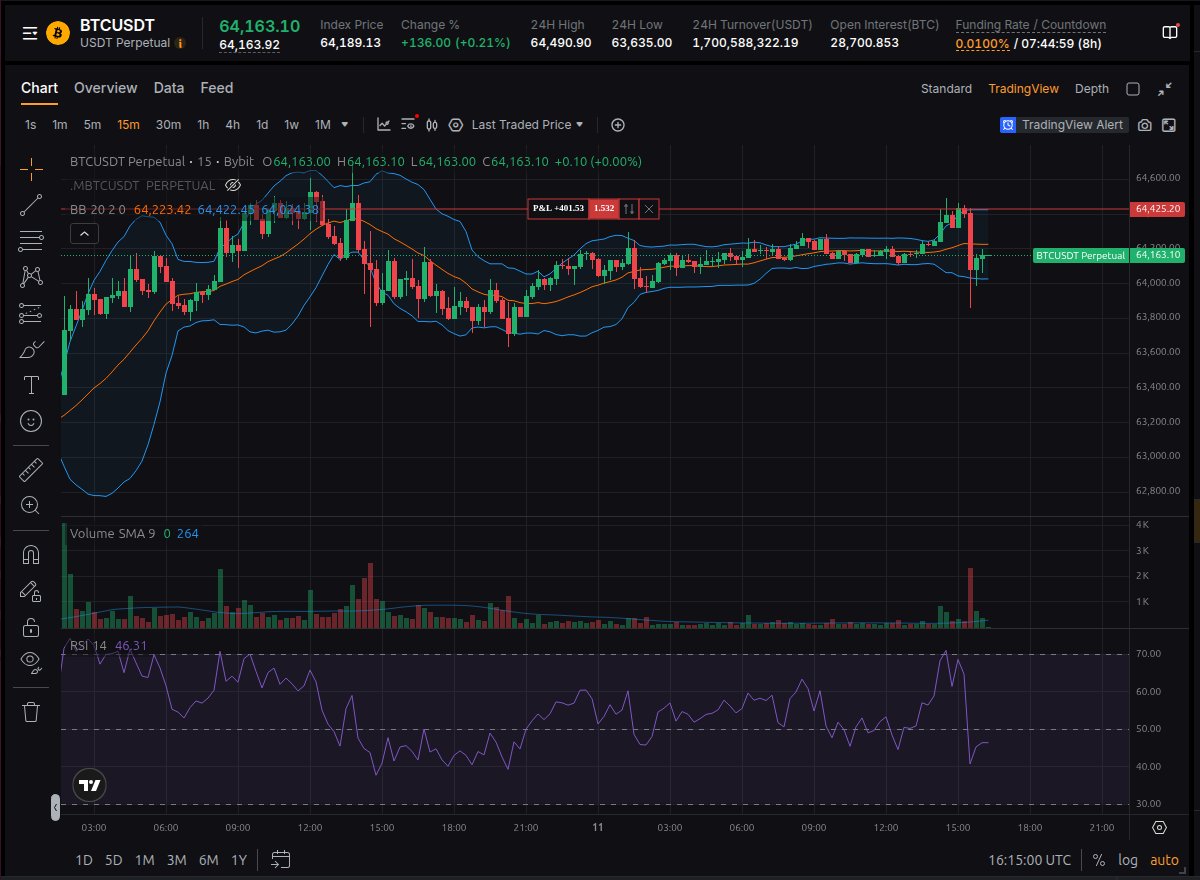Select the crosshair cursor tool
Screen dimensions: 1200x880
pos(31,169)
